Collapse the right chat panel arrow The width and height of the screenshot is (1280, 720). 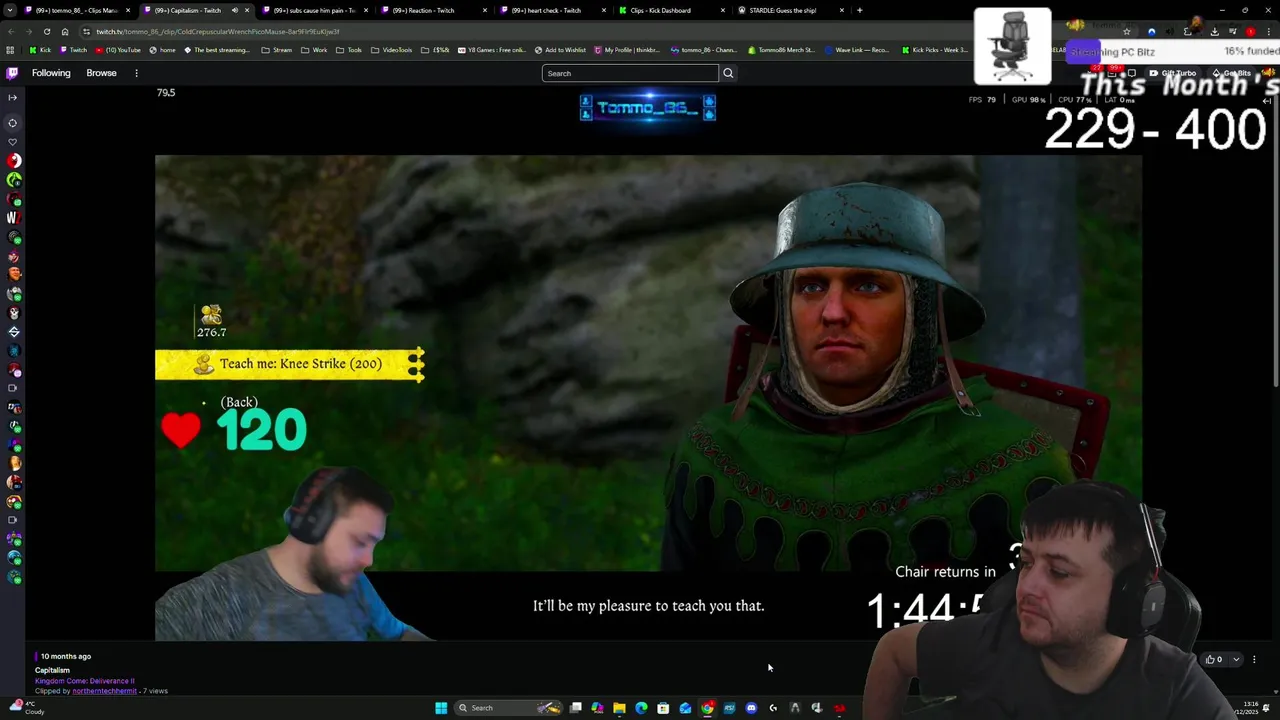coord(1266,101)
